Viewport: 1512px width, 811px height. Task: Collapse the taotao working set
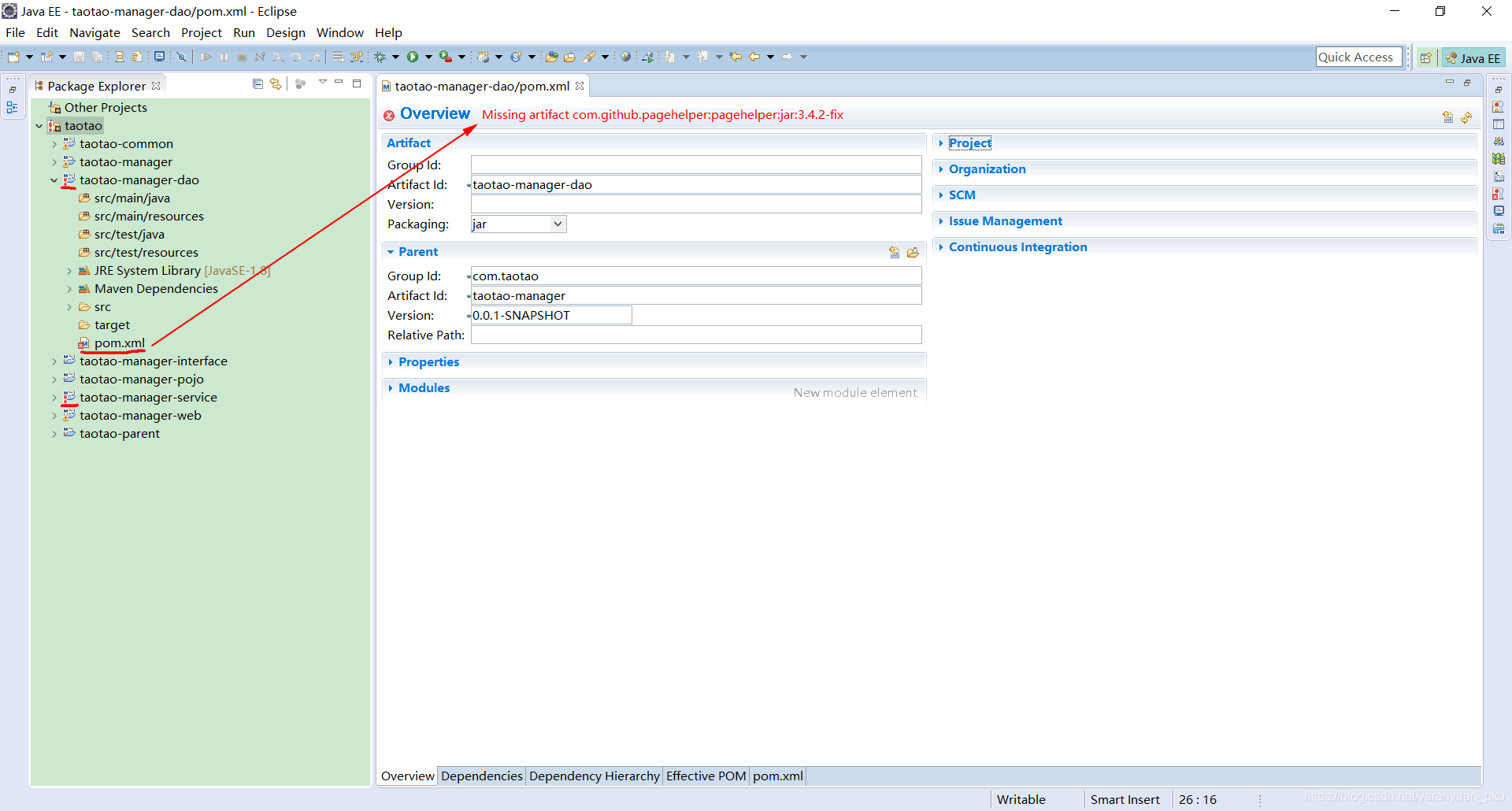pyautogui.click(x=39, y=126)
